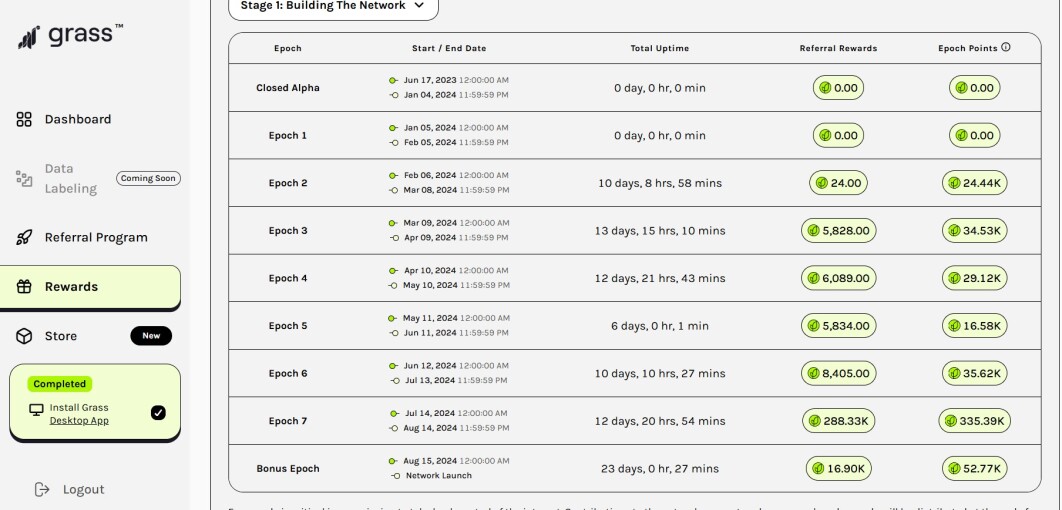The width and height of the screenshot is (1062, 510).
Task: Click the grass logo icon
Action: pos(28,37)
